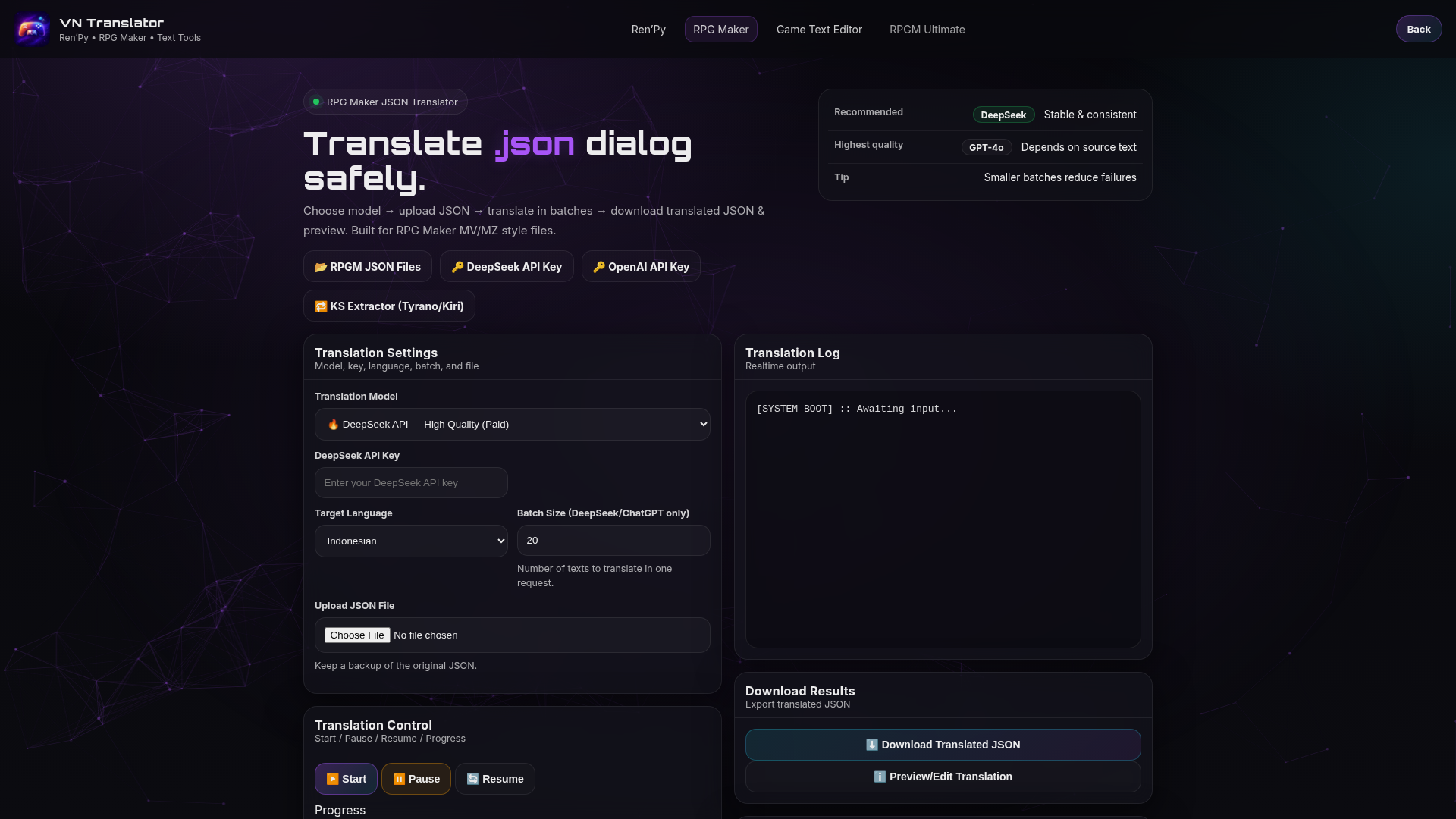Click the Back button
Screen dimensions: 1456x819
point(1418,30)
